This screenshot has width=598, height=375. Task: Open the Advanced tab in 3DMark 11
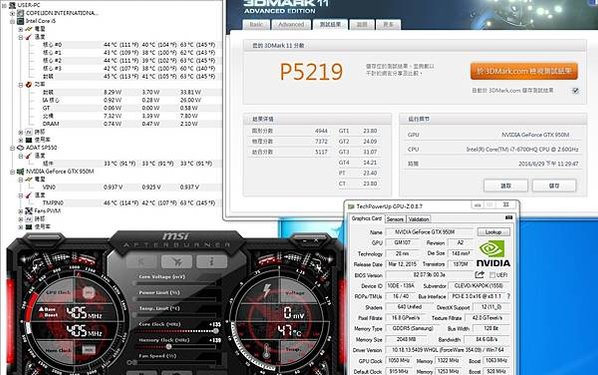tap(291, 24)
